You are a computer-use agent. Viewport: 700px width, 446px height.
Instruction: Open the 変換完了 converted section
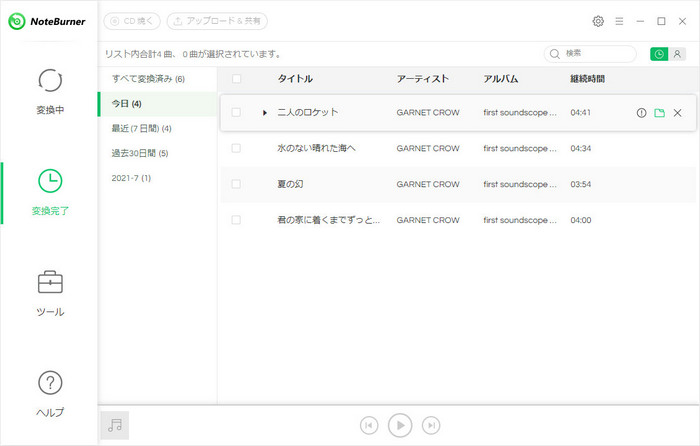(x=50, y=192)
